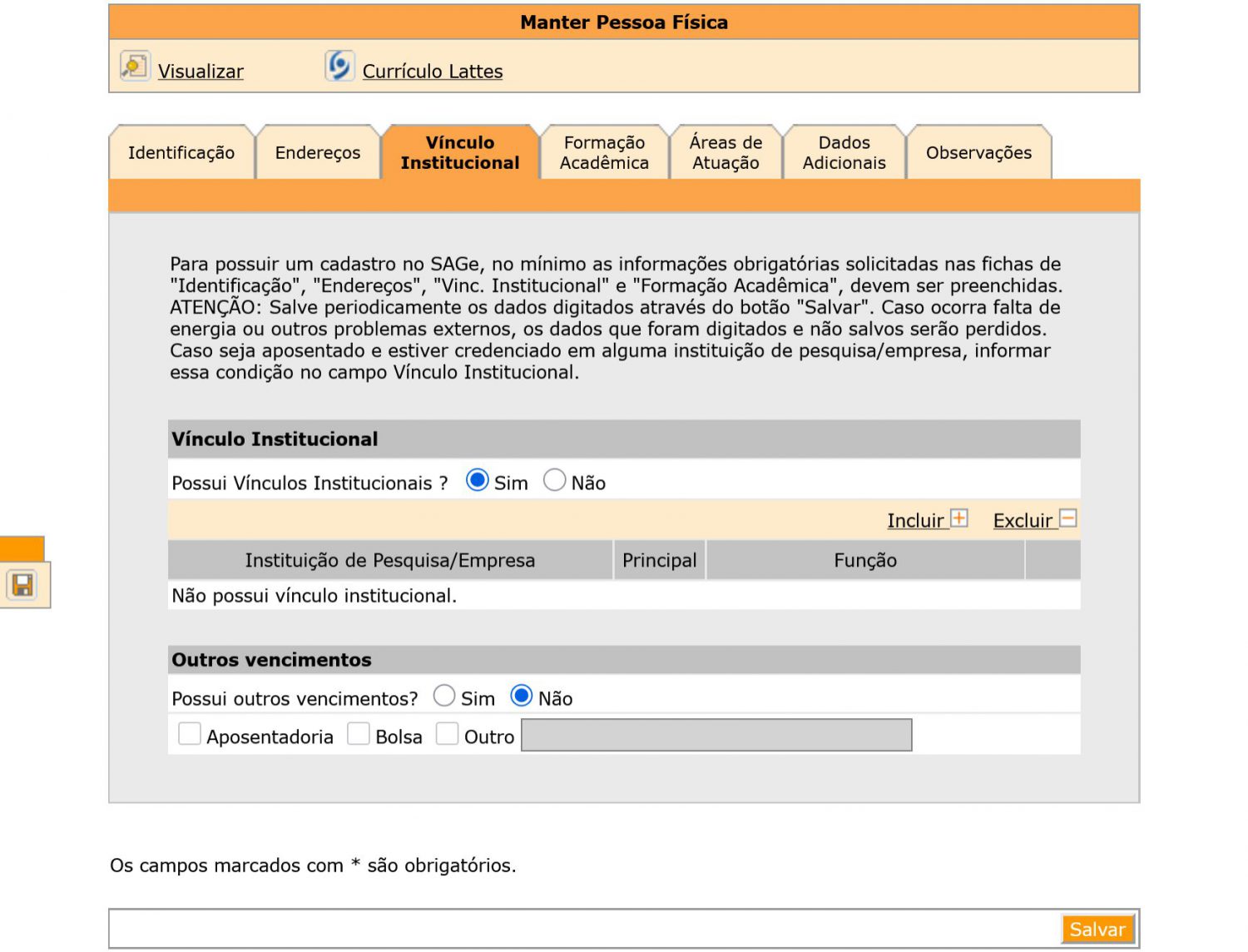Click the Outro text input field
1248x952 pixels.
click(716, 736)
